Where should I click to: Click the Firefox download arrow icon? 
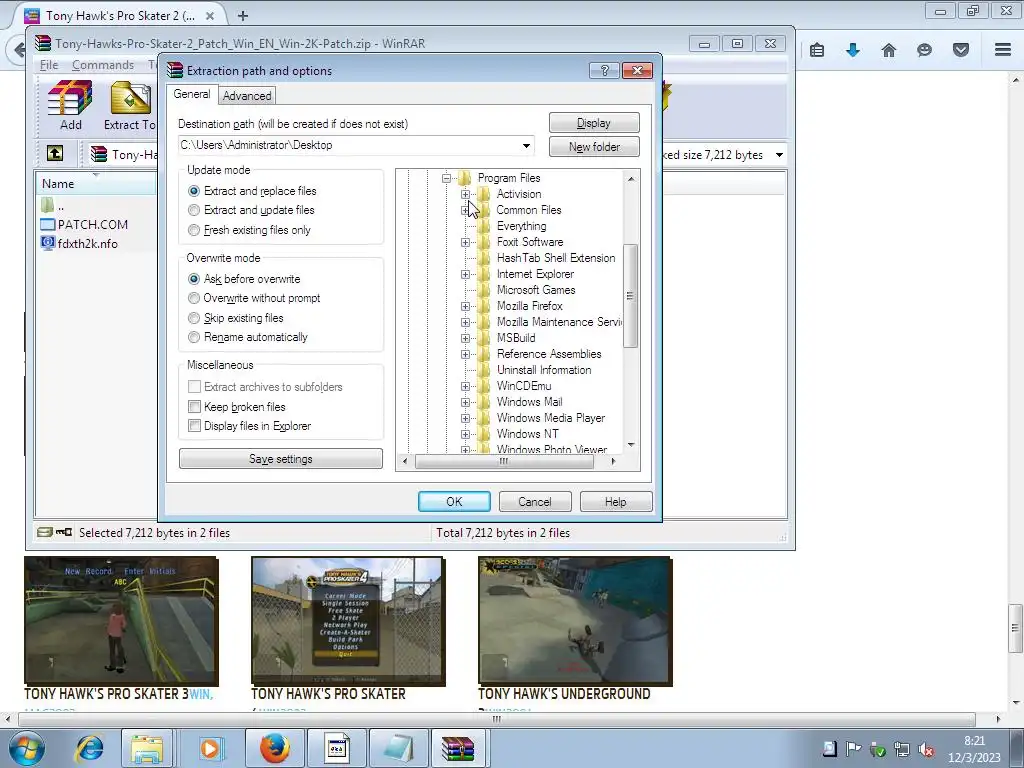[853, 50]
